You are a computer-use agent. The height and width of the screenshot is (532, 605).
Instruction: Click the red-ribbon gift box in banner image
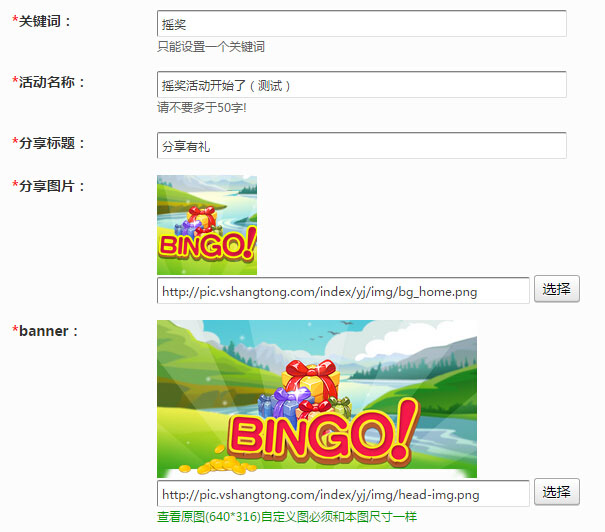click(311, 380)
